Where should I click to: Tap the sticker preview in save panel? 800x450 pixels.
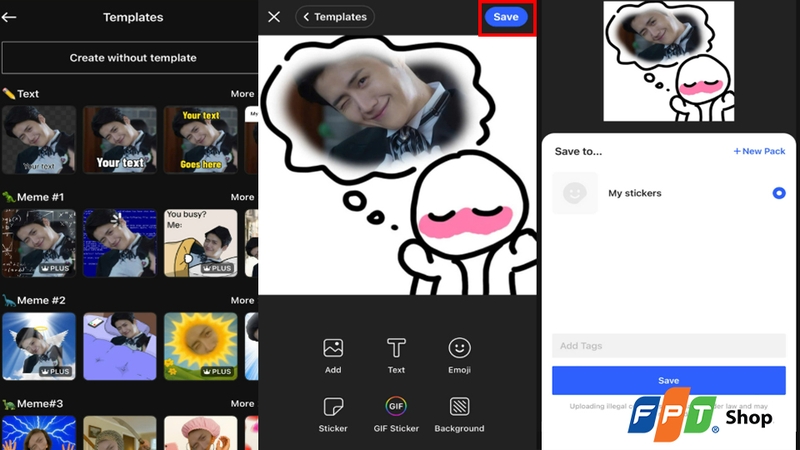point(669,61)
